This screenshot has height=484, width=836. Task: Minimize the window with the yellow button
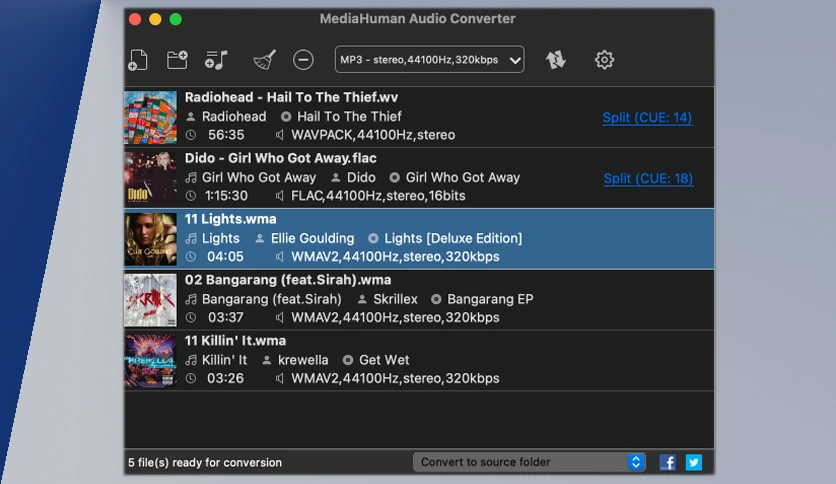[x=155, y=19]
